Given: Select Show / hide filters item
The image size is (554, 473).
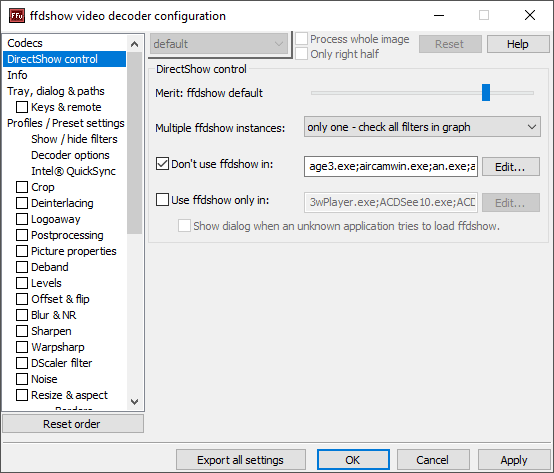Looking at the screenshot, I should [x=74, y=139].
